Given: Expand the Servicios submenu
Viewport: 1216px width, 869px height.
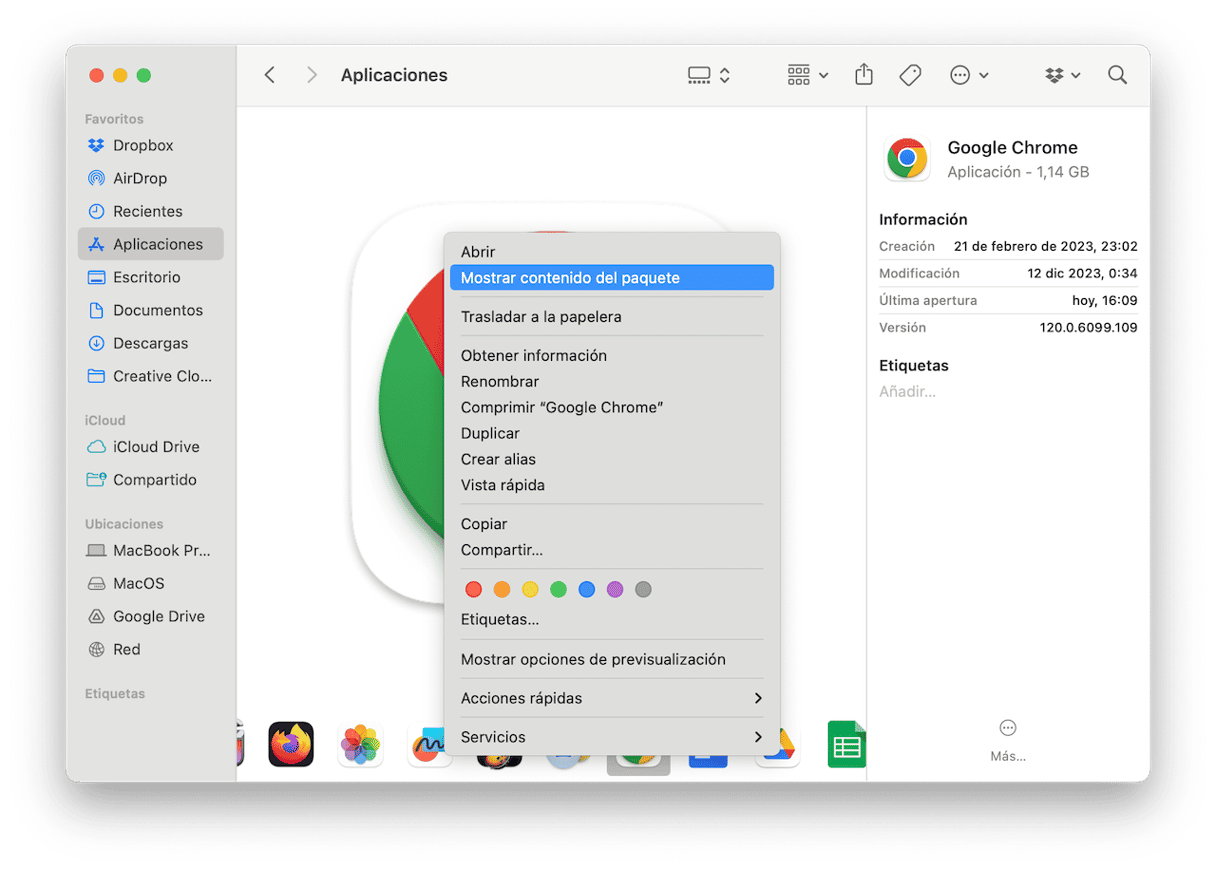Looking at the screenshot, I should pyautogui.click(x=612, y=737).
